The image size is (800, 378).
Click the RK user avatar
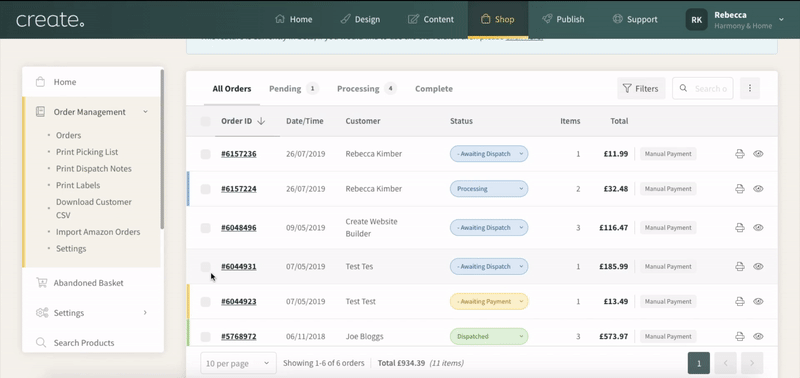click(696, 19)
